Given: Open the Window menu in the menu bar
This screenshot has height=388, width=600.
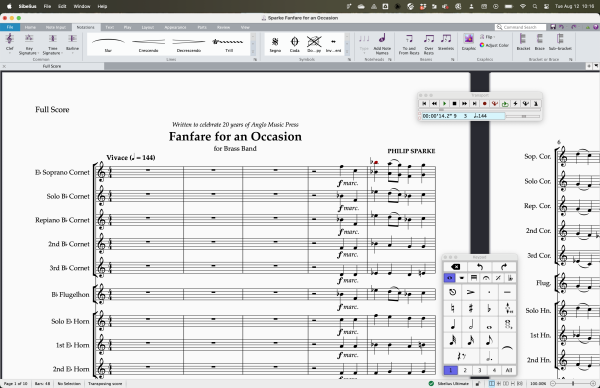Looking at the screenshot, I should 82,6.
